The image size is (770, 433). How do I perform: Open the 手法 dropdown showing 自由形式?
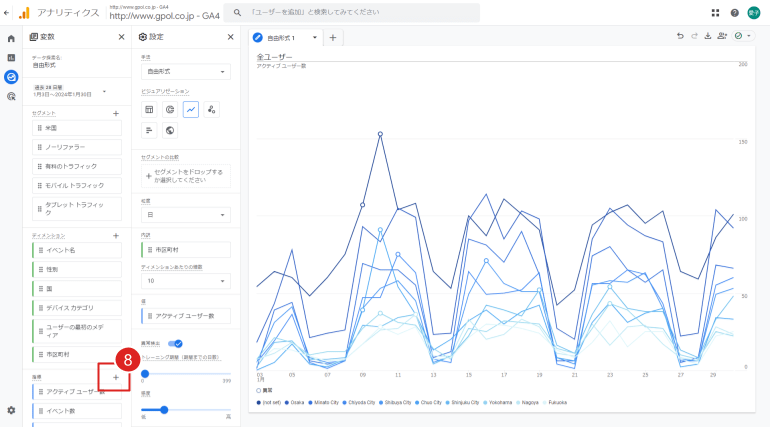pos(185,72)
